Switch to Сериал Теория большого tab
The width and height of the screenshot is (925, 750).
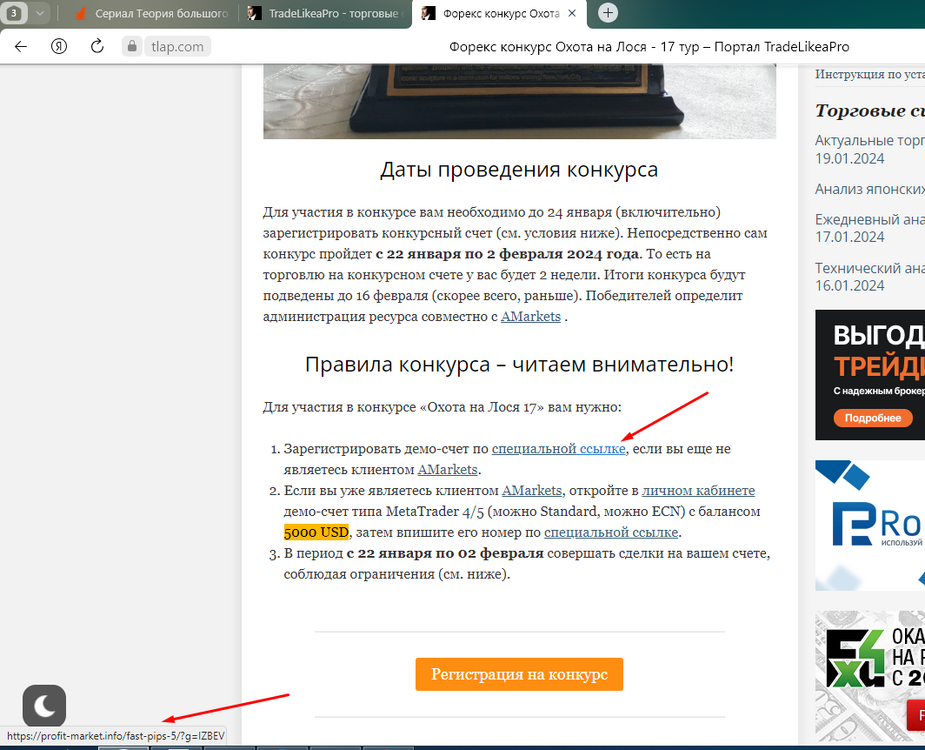pos(151,14)
